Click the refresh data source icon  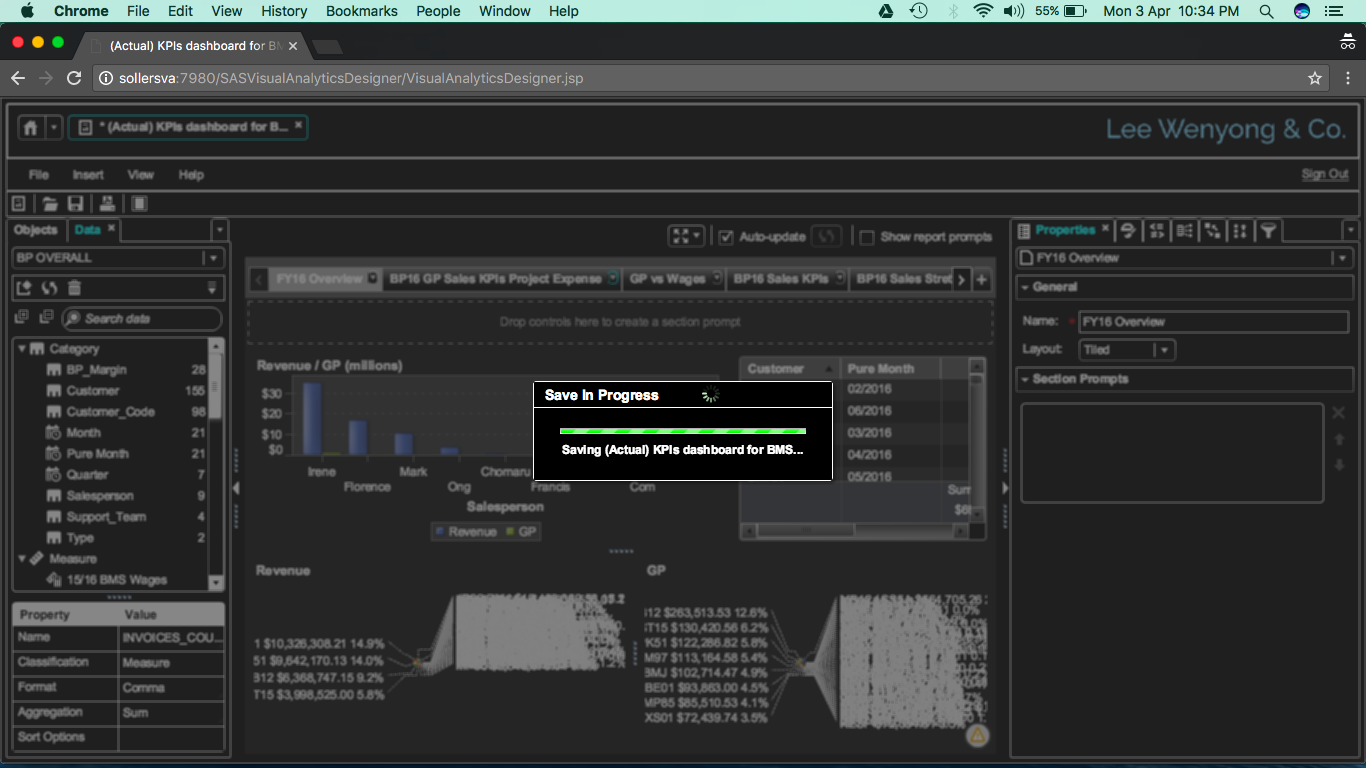(49, 288)
